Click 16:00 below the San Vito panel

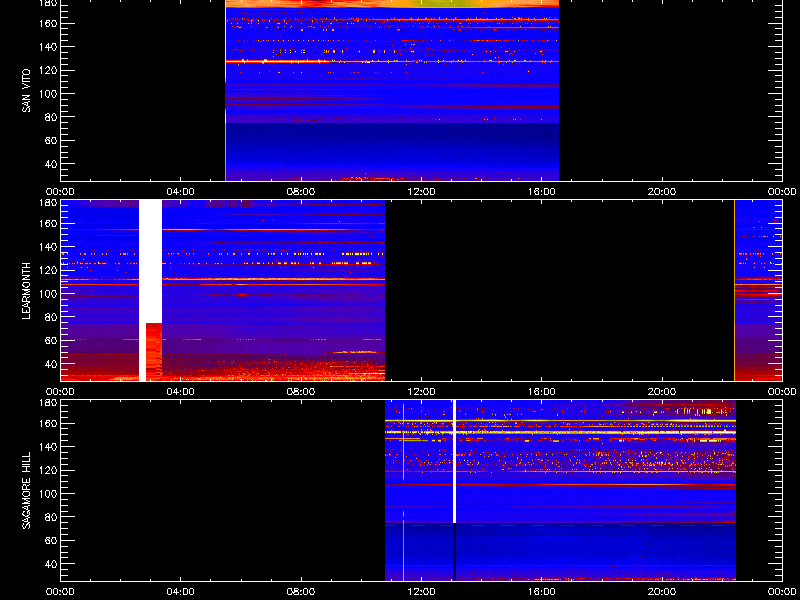542,192
